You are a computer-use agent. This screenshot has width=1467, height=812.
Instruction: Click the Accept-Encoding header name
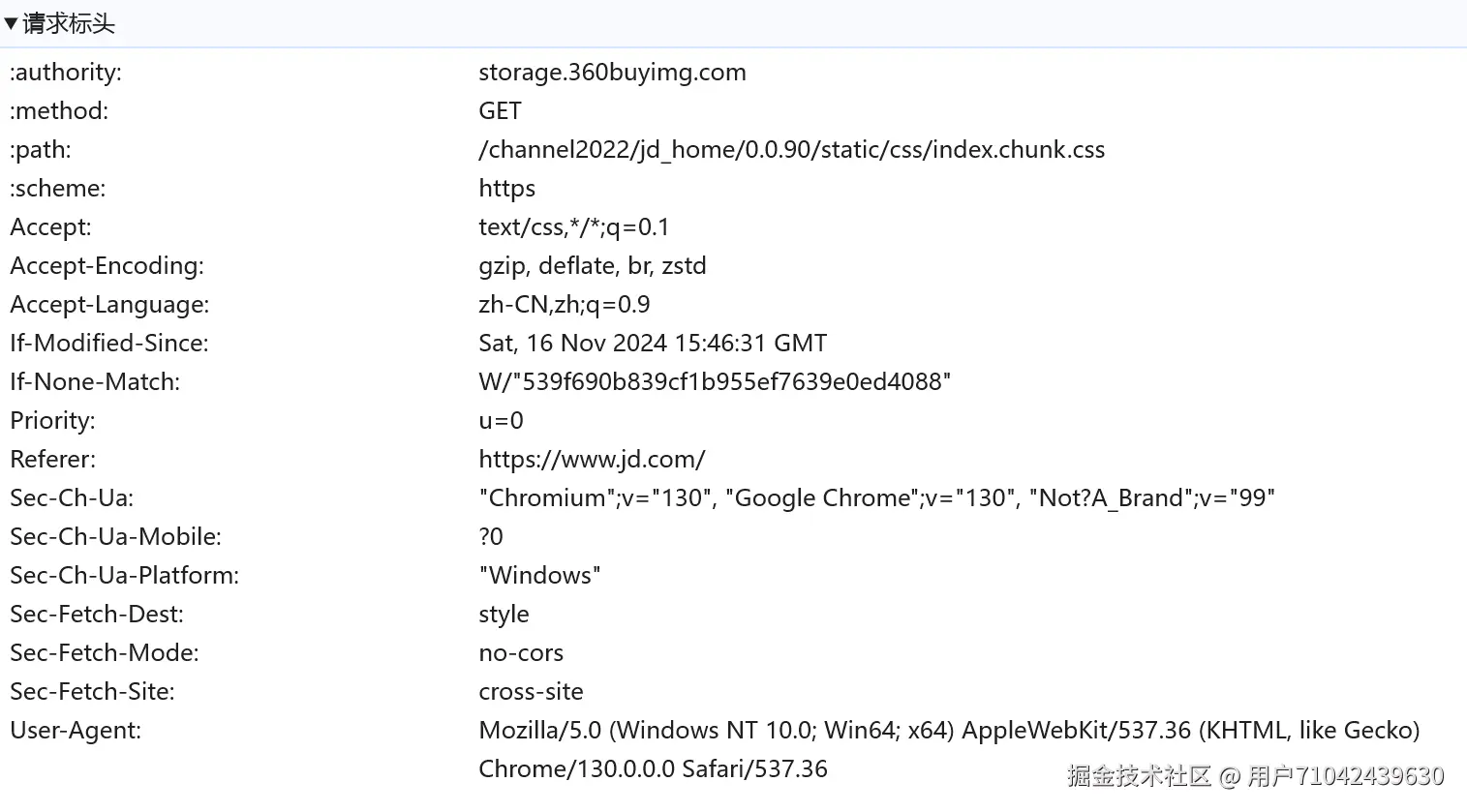[107, 266]
